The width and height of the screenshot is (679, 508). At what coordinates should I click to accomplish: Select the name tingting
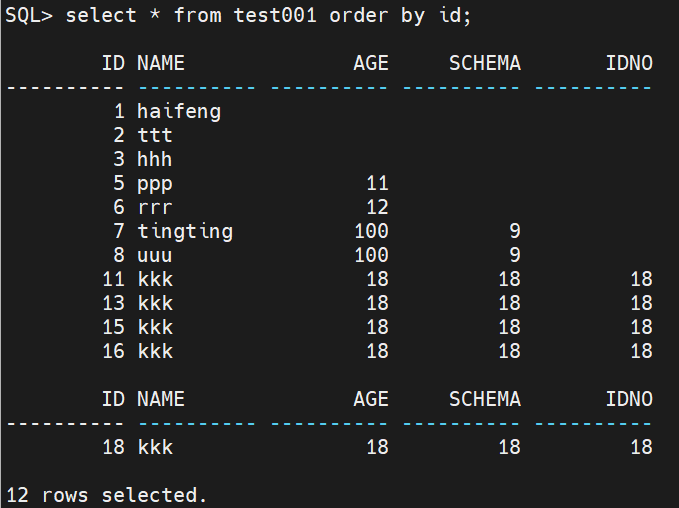point(185,231)
